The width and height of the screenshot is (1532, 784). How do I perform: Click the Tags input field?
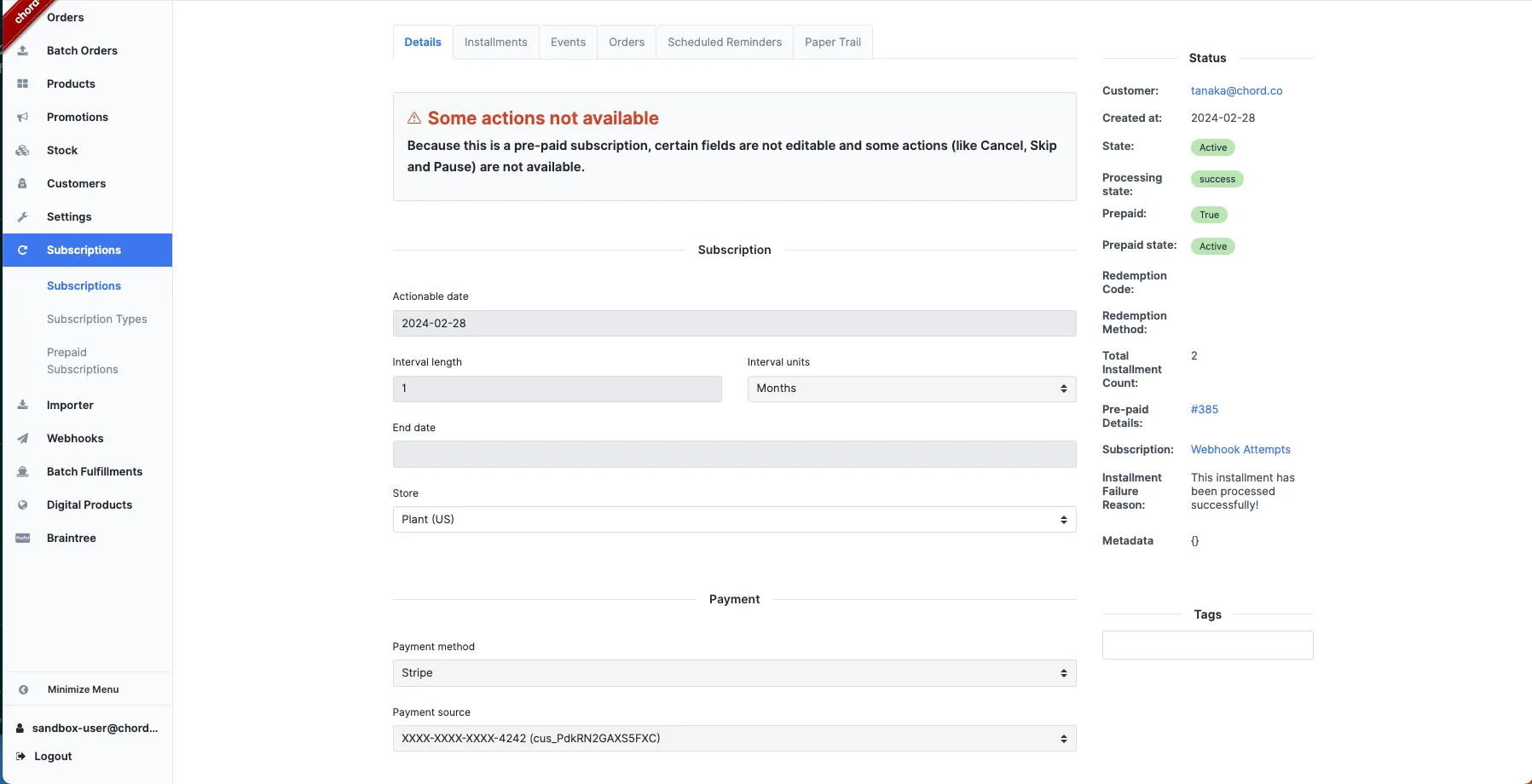click(x=1207, y=645)
